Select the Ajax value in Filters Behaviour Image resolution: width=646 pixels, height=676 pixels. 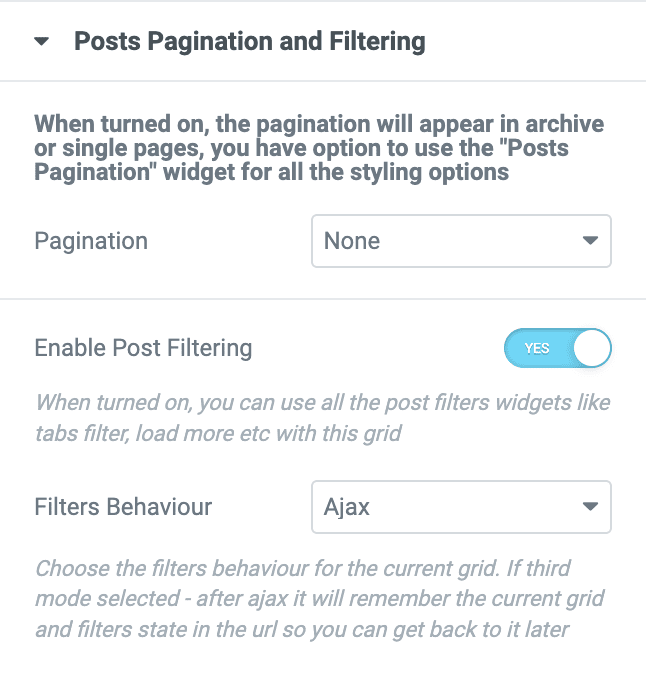pos(347,507)
